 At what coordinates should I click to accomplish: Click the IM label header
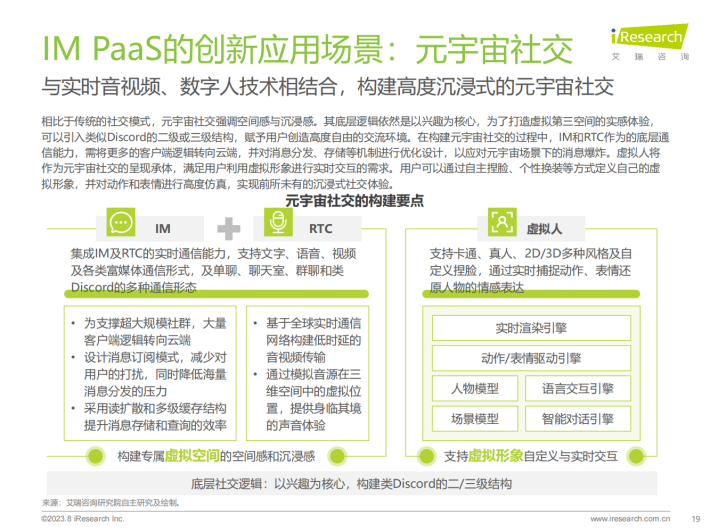coord(163,228)
